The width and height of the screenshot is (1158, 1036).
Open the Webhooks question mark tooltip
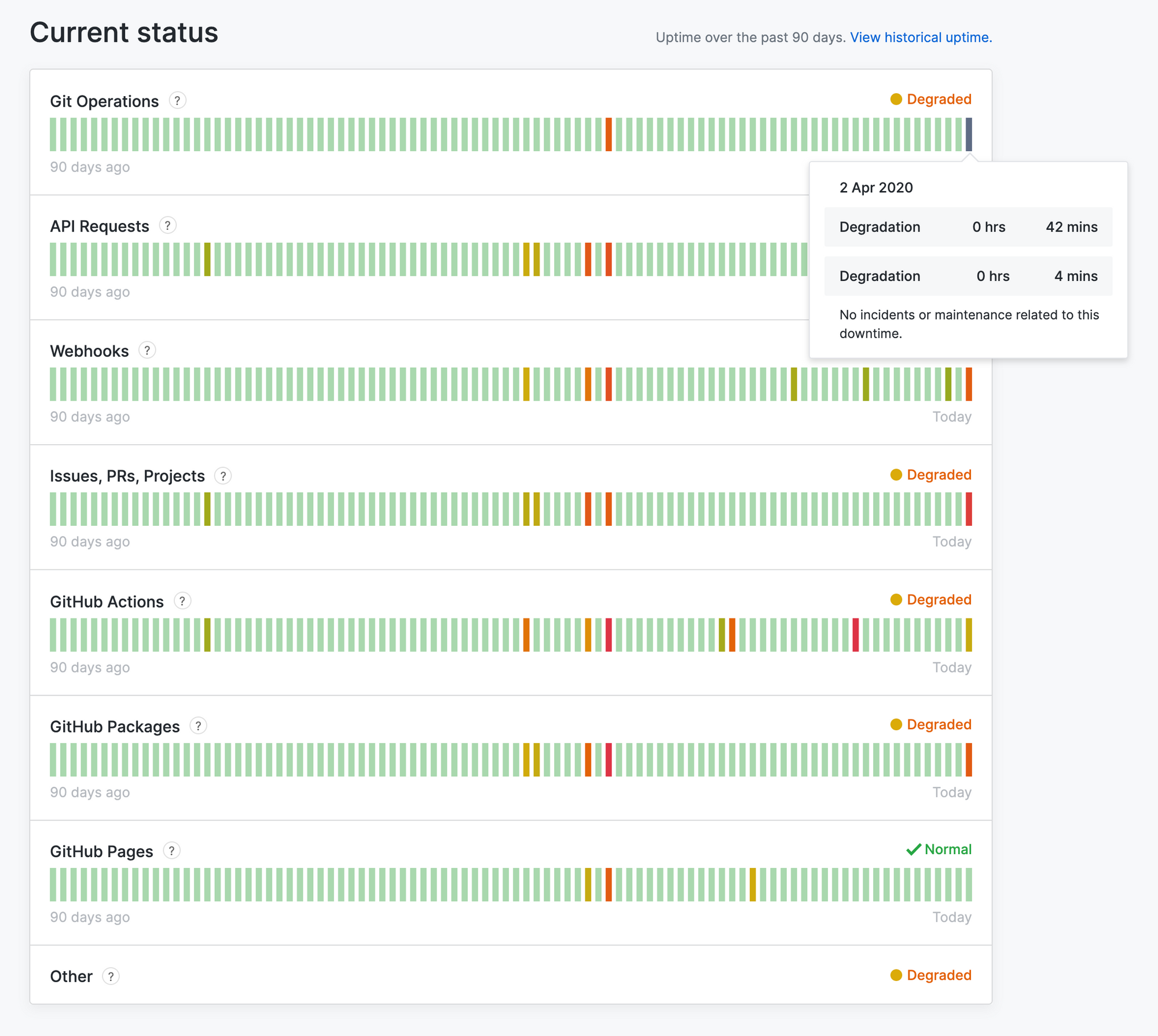tap(147, 350)
